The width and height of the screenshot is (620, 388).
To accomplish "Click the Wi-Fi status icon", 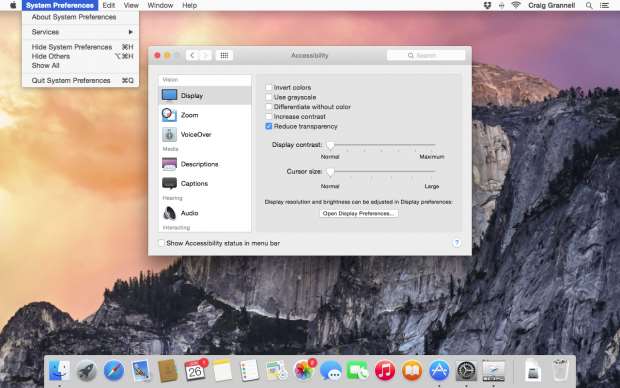I will pos(516,5).
